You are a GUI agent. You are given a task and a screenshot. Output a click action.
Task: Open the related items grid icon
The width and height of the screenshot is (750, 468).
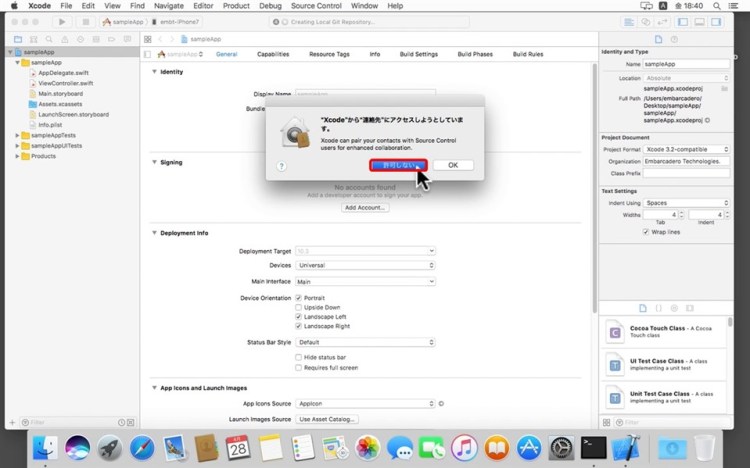(x=147, y=39)
